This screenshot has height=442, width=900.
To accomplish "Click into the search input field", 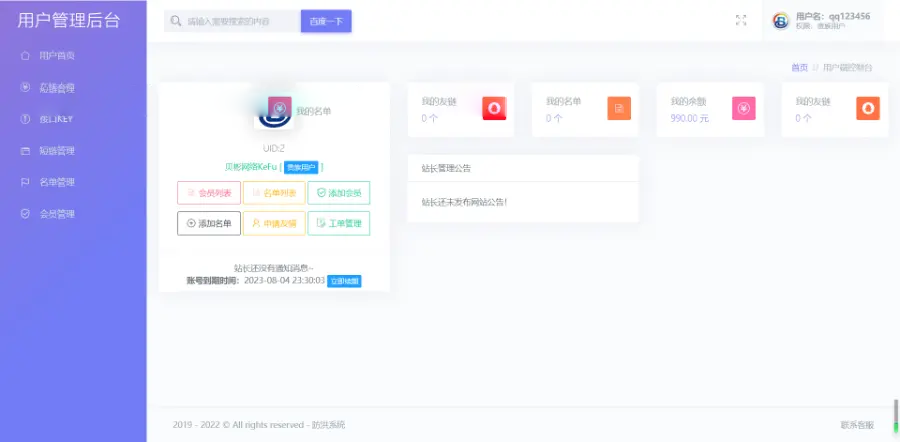I will [240, 21].
